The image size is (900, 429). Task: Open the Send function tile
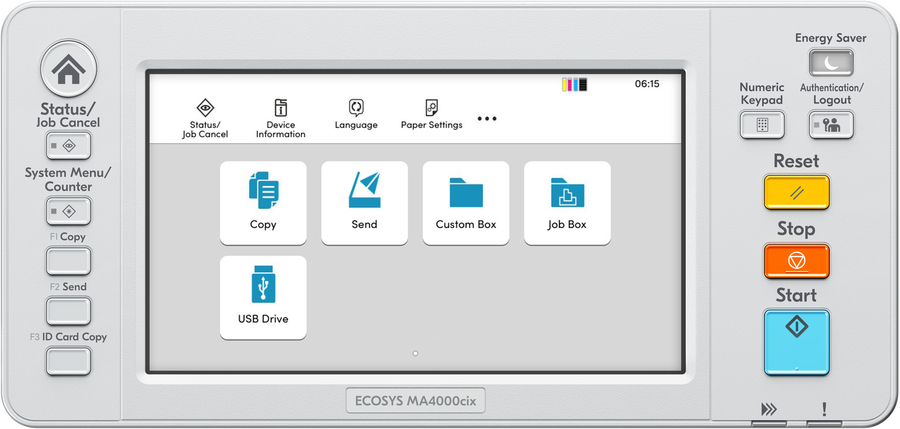[364, 203]
